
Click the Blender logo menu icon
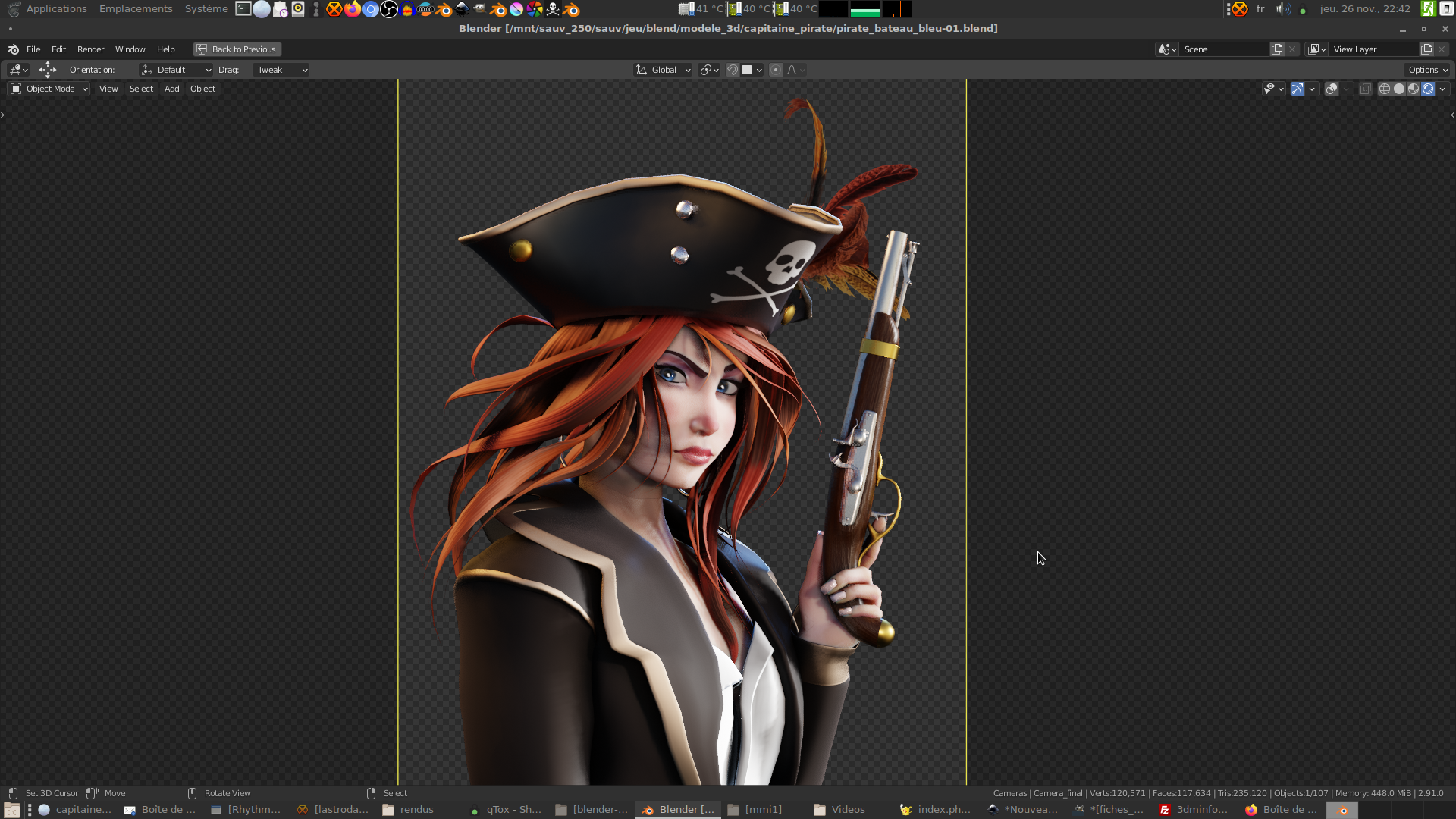(x=13, y=49)
